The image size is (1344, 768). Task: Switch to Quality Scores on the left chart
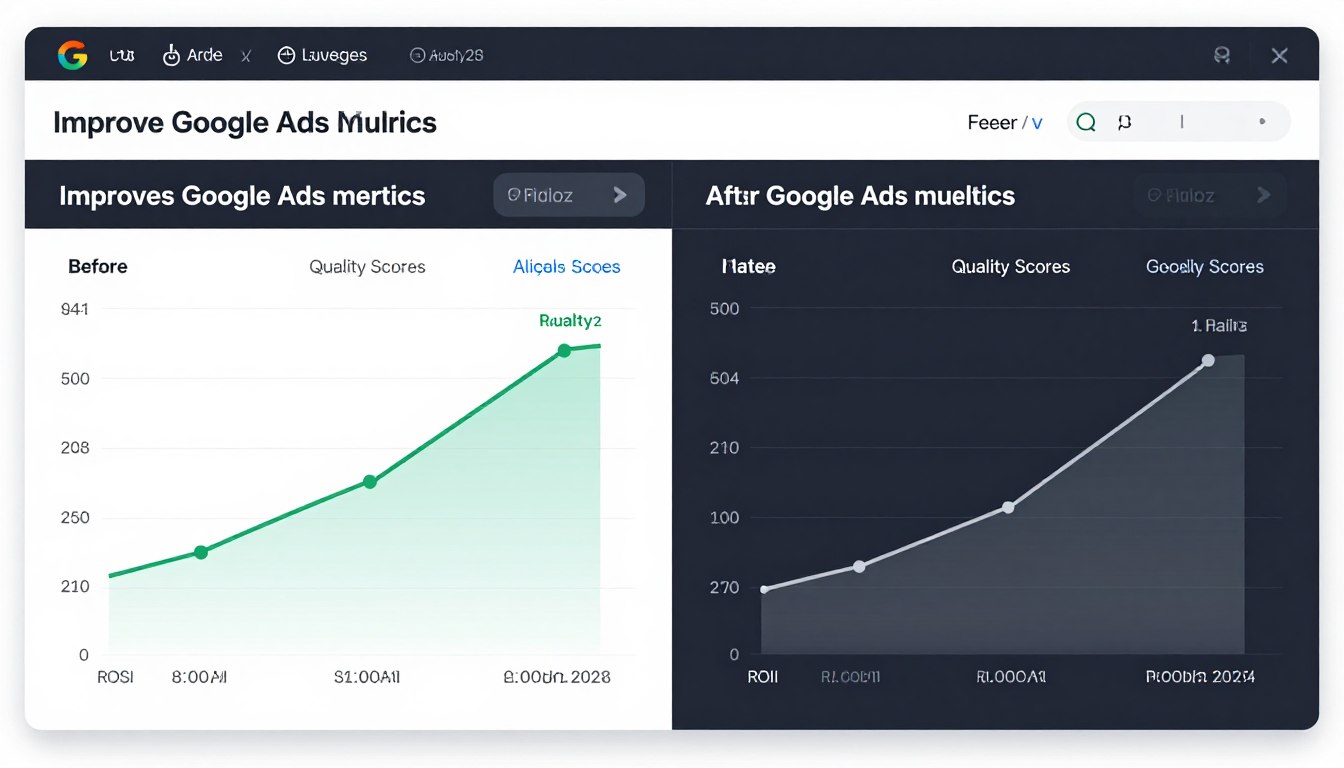pyautogui.click(x=367, y=267)
